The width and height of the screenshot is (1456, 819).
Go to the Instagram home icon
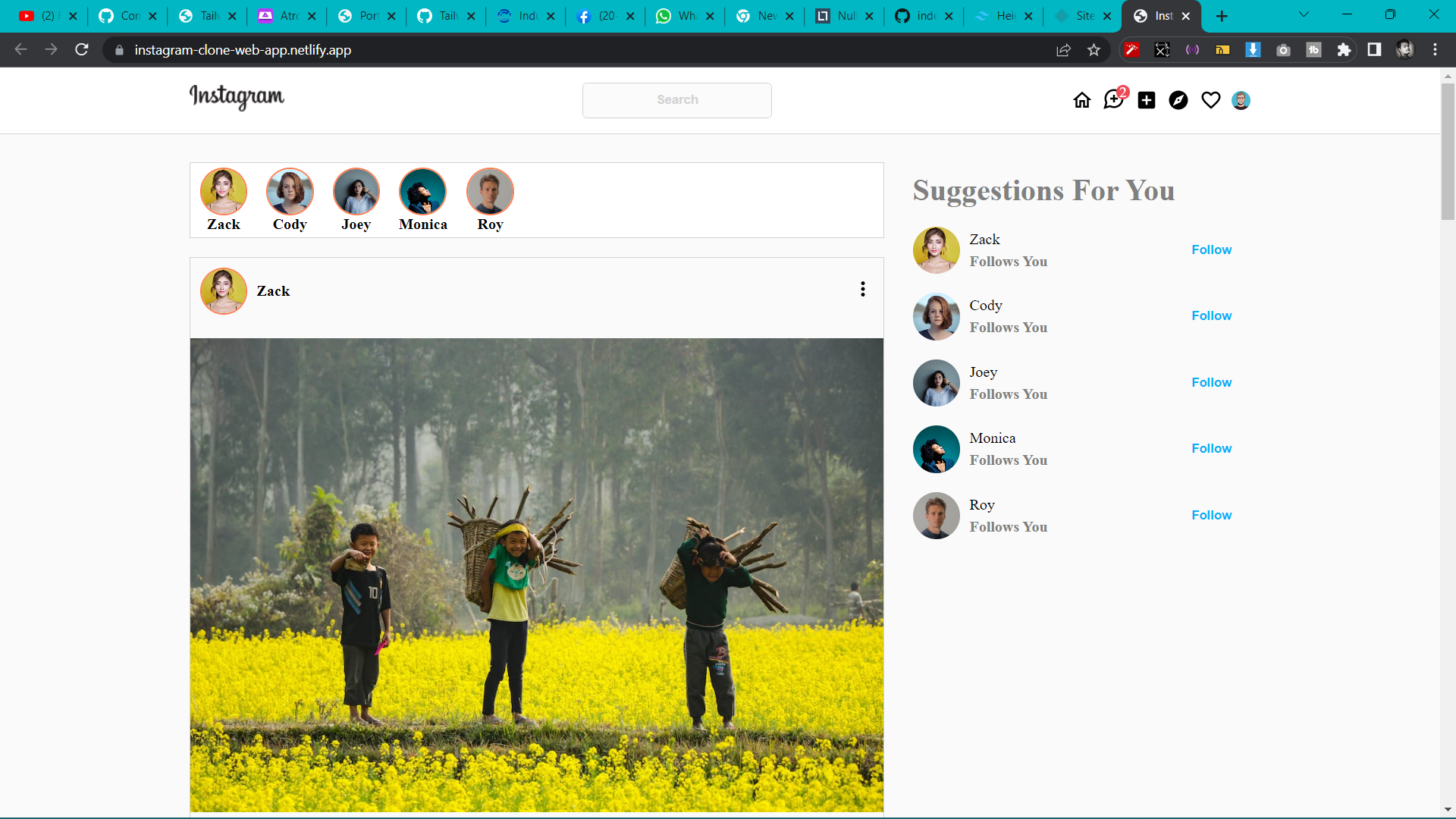[x=1082, y=100]
